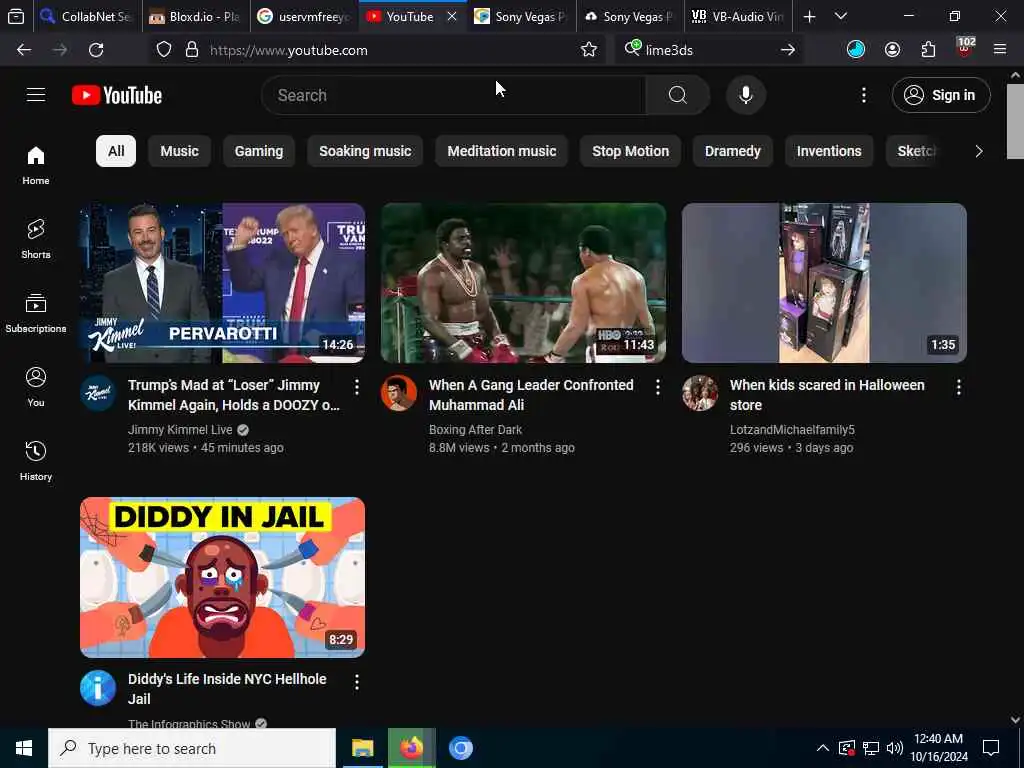
Task: Bookmark this page with star icon
Action: tap(588, 50)
